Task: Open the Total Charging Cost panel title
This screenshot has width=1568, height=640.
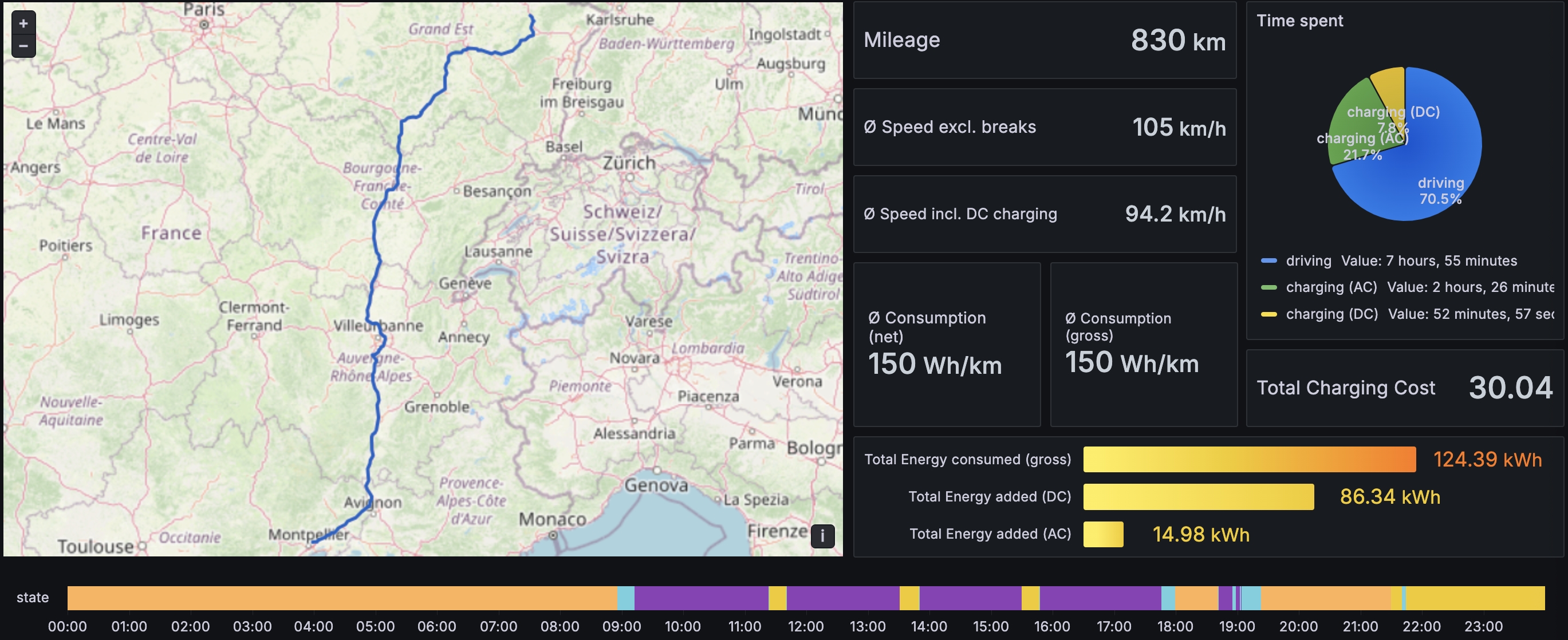Action: (x=1346, y=388)
